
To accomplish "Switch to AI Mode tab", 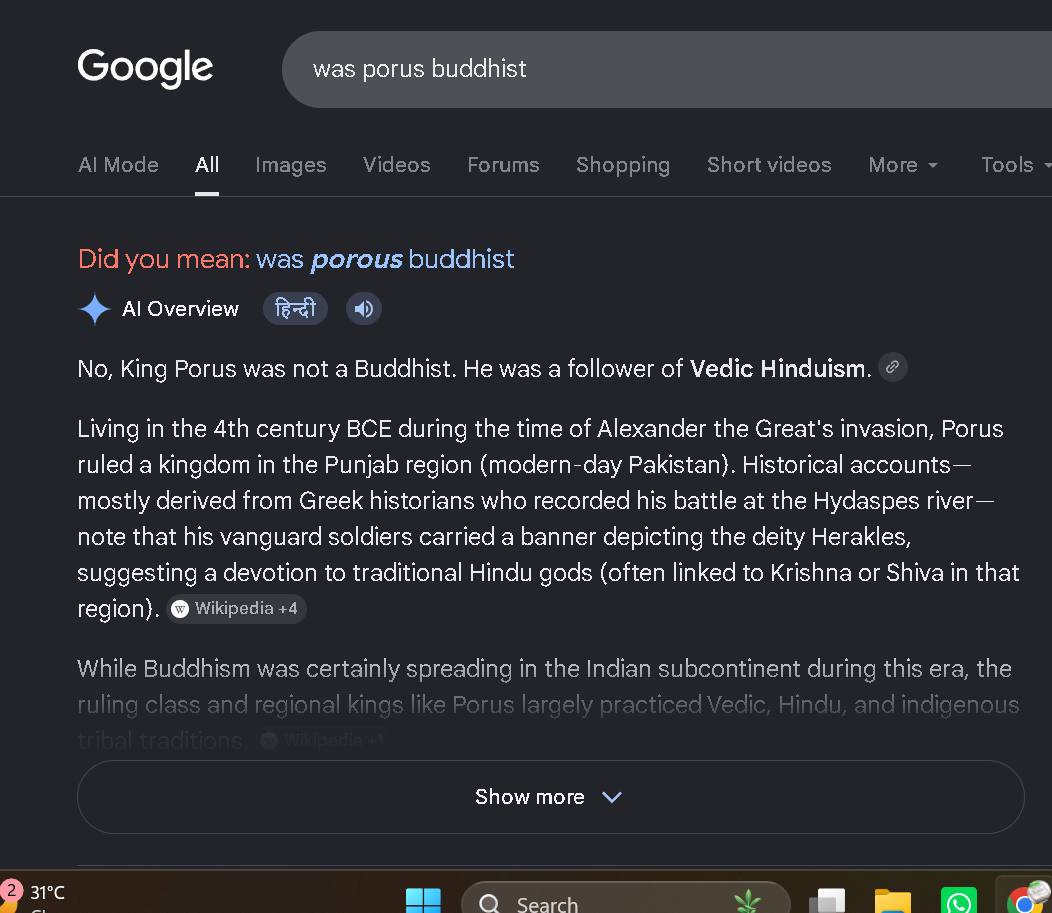I will 118,164.
